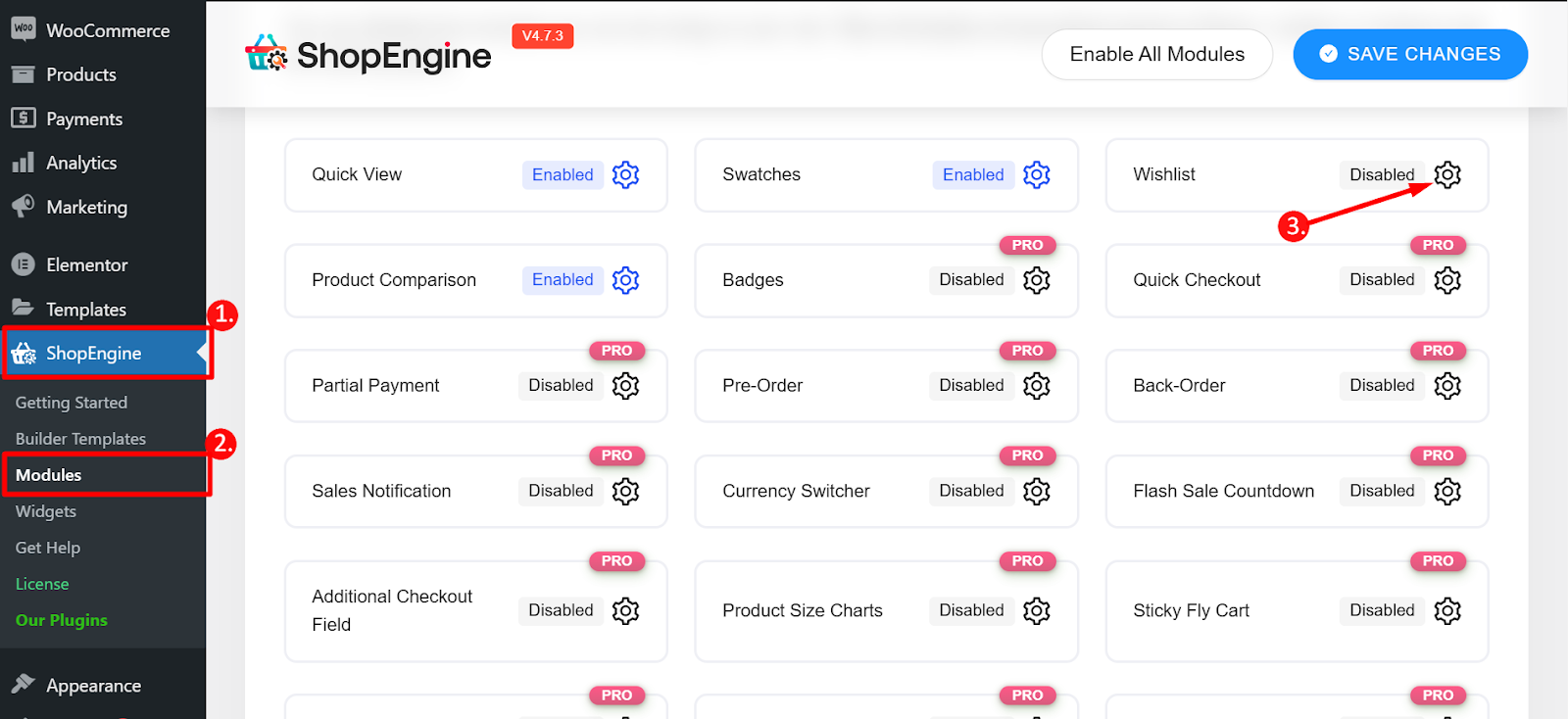Click the V4.7.3 version badge
This screenshot has height=719, width=1568.
point(543,36)
